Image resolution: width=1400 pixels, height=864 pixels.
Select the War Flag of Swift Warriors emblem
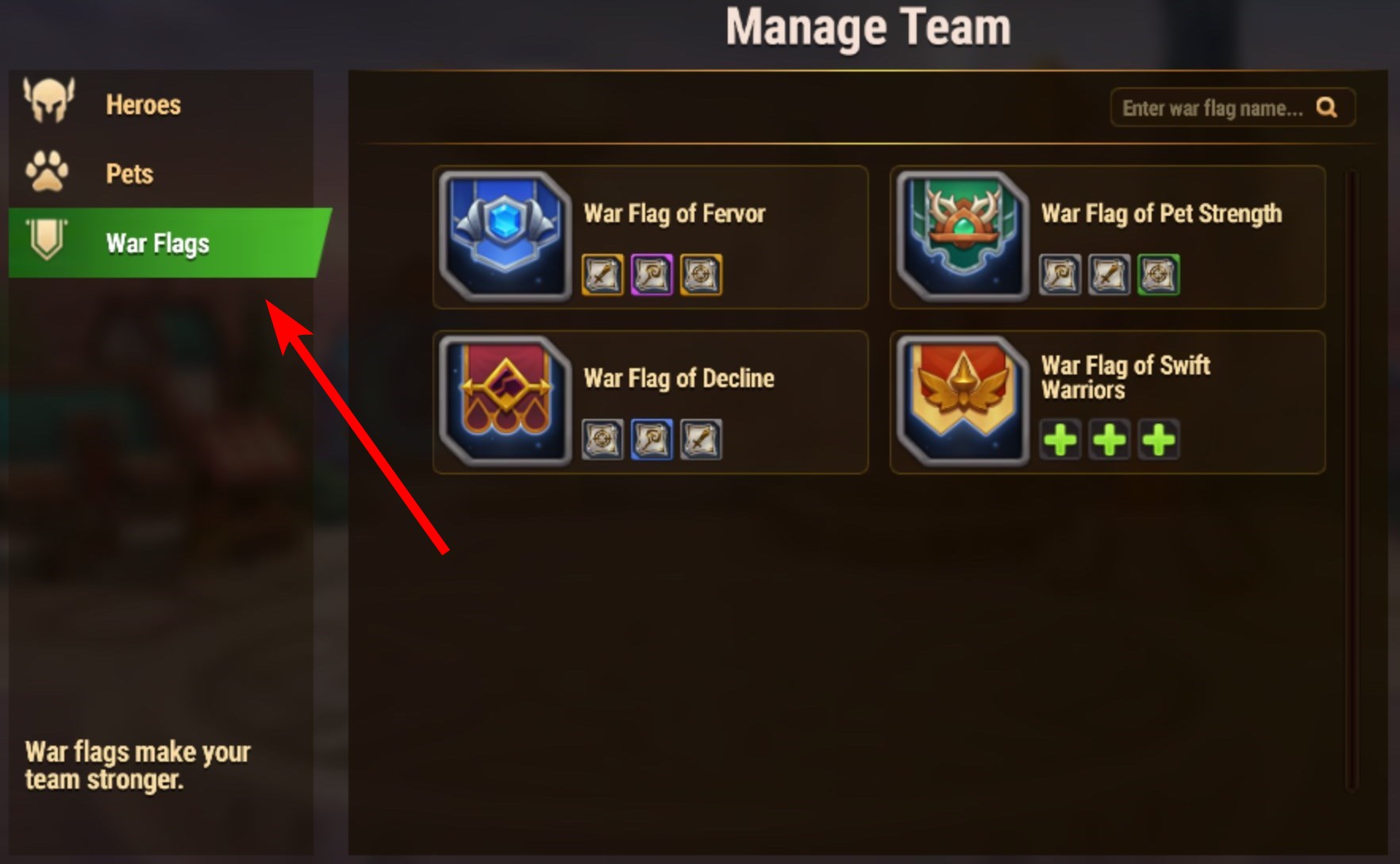962,400
